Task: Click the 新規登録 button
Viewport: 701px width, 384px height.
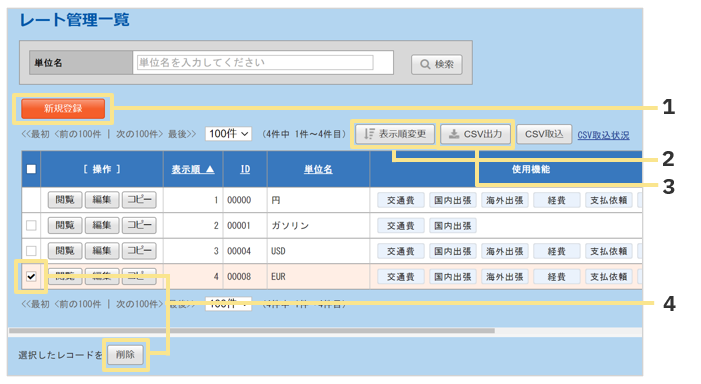Action: pos(63,109)
